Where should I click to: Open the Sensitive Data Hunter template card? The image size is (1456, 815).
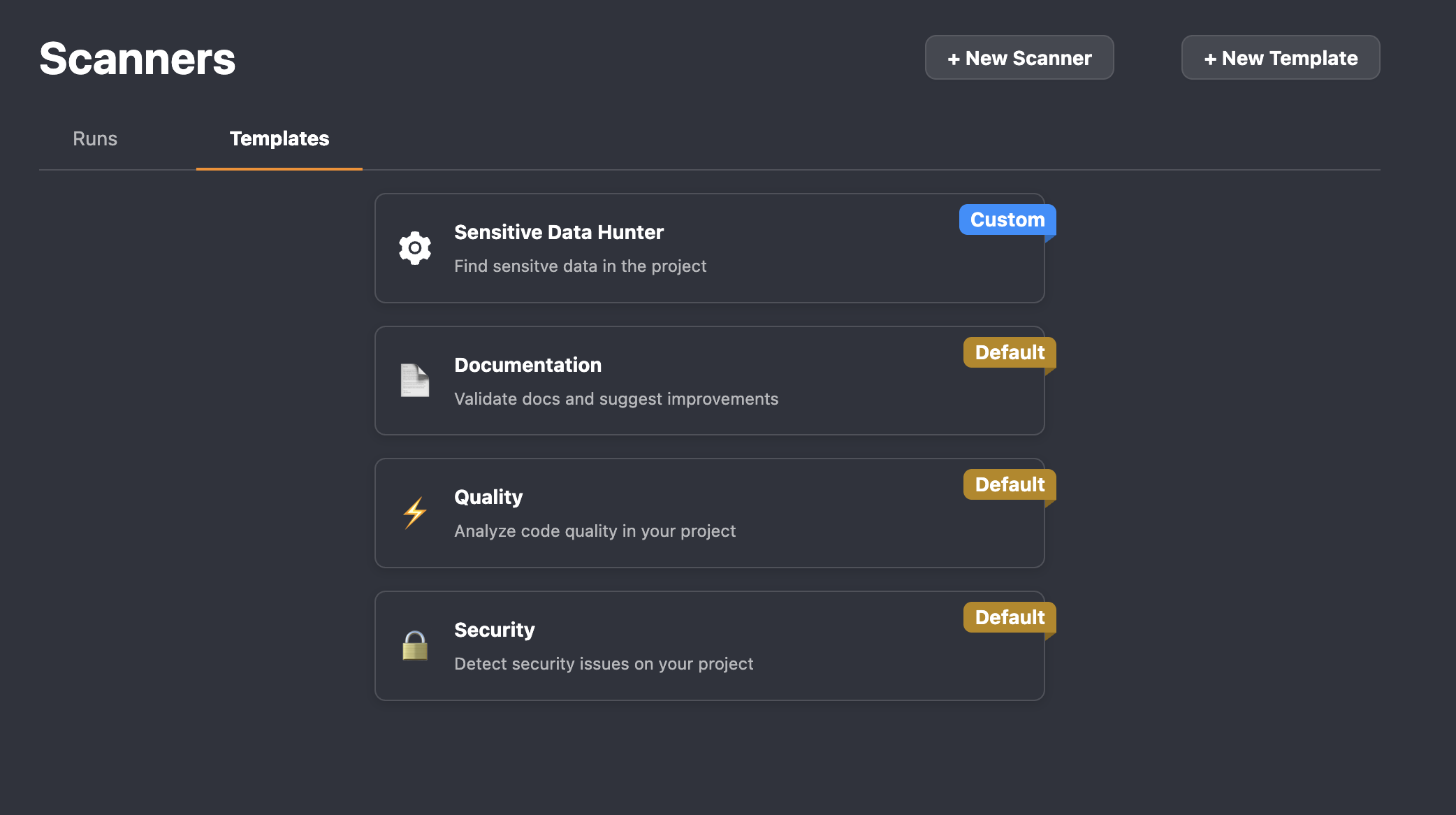[x=709, y=248]
